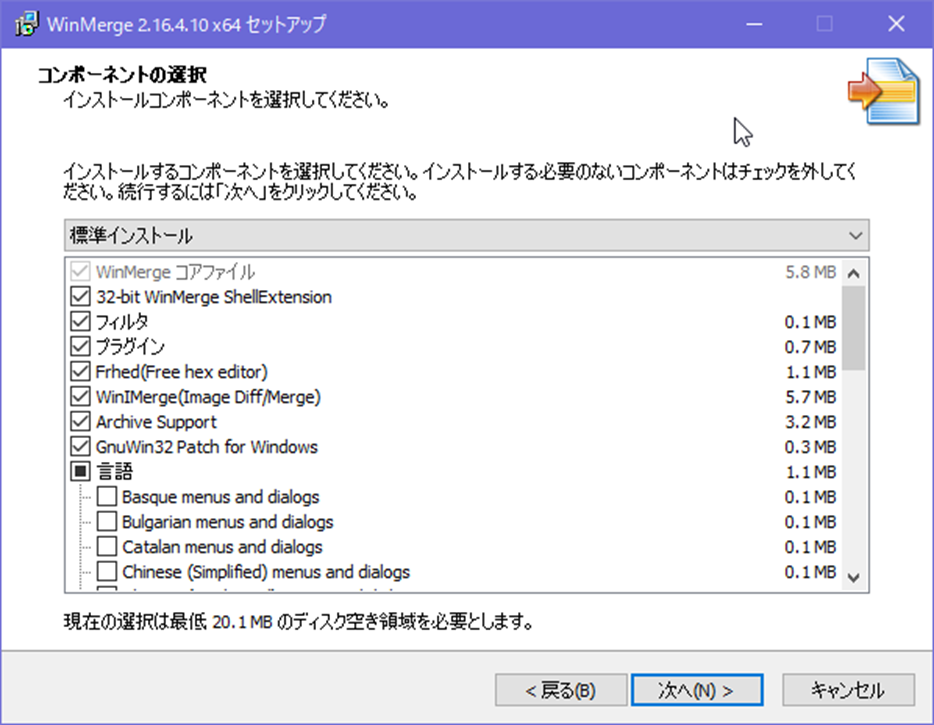The width and height of the screenshot is (934, 725).
Task: Uncheck 32-bit WinMerge ShellExtension checkbox
Action: [80, 296]
